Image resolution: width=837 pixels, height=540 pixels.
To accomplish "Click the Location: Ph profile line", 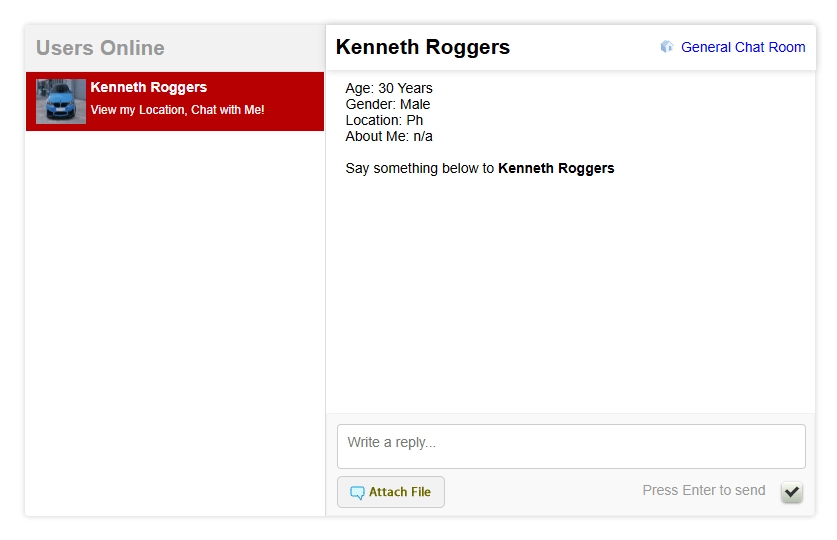I will [x=384, y=120].
